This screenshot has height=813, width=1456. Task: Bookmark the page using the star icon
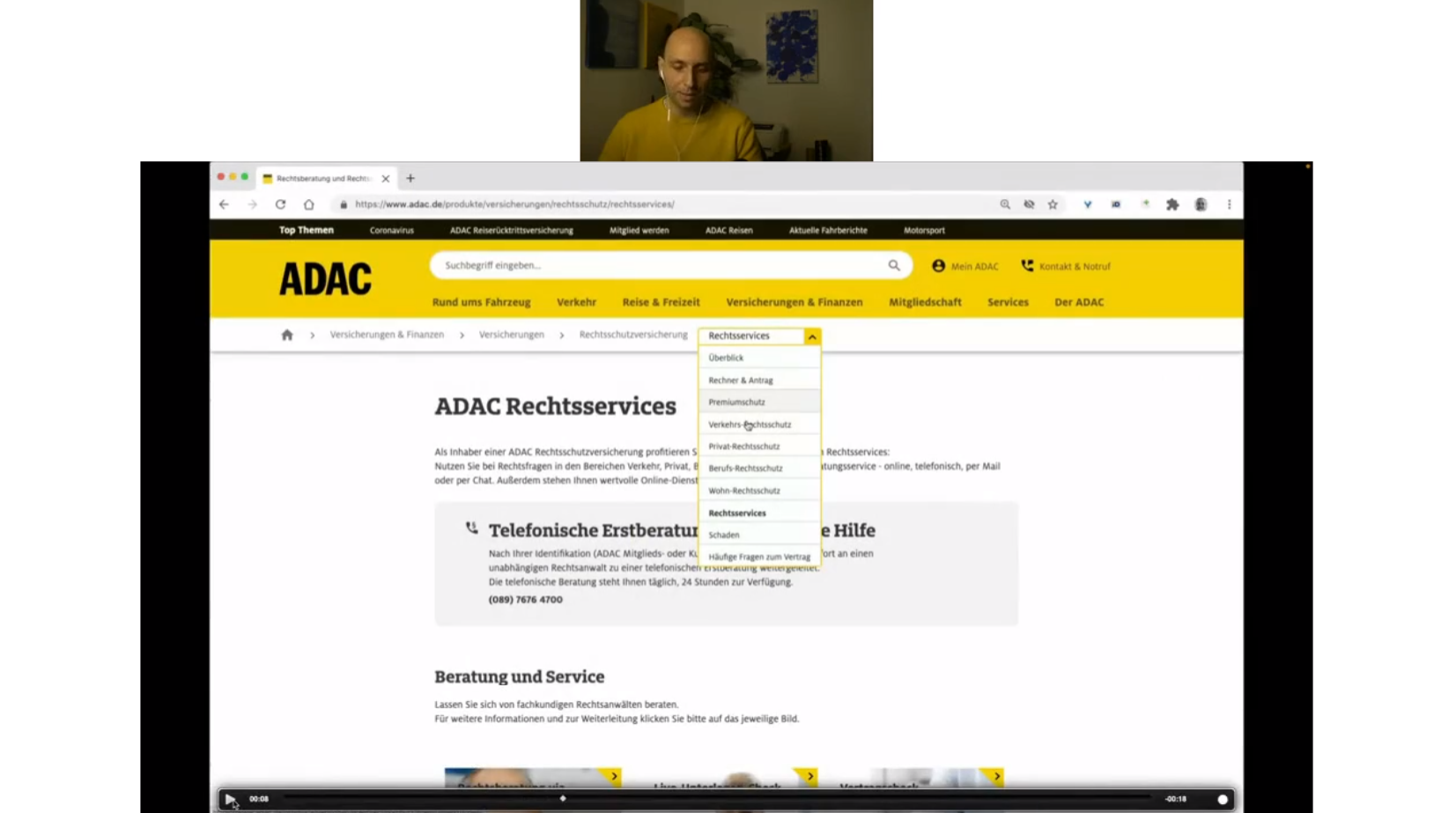click(x=1053, y=203)
